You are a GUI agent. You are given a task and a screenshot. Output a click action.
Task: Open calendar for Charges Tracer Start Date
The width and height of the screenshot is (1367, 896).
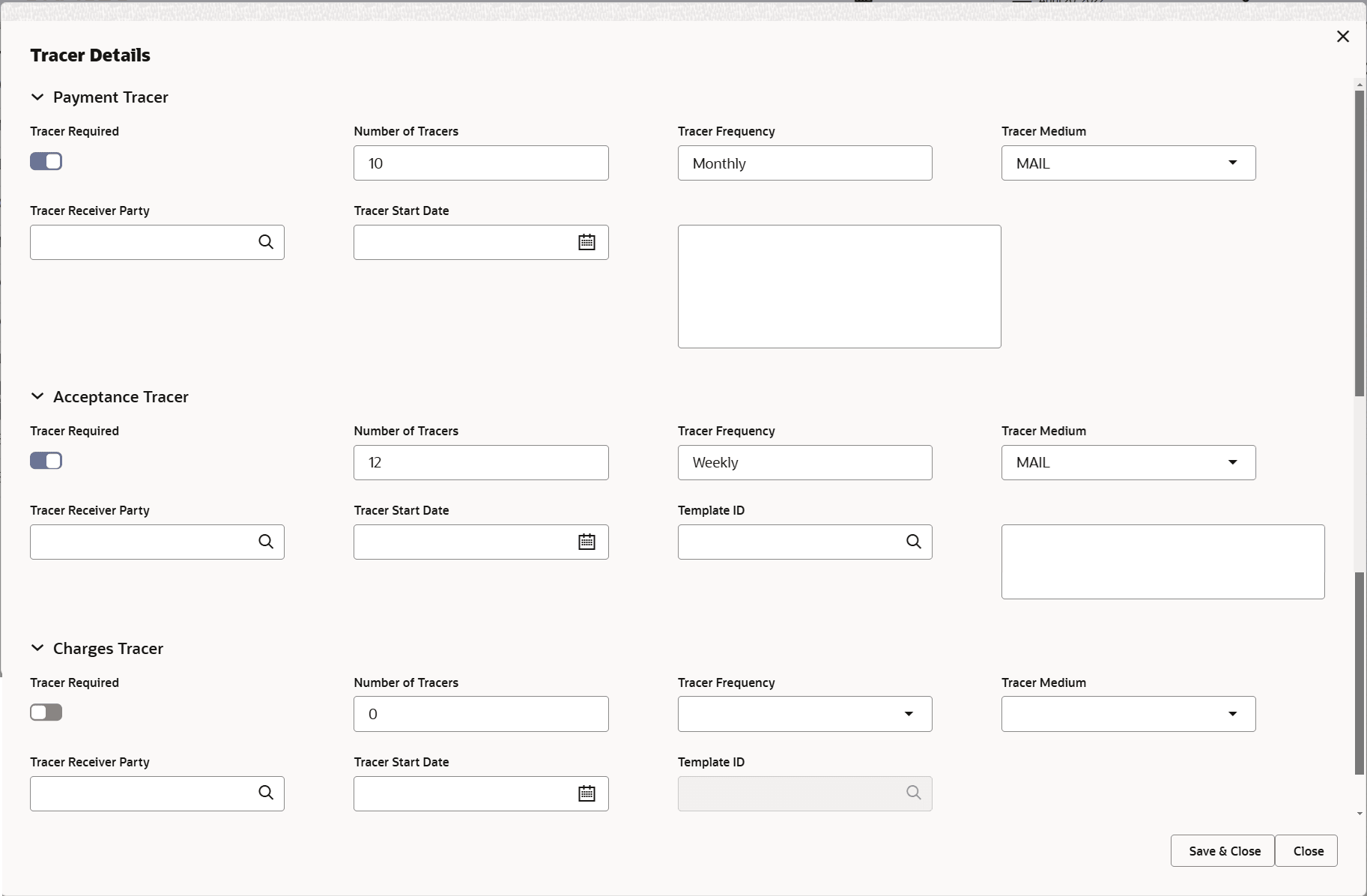tap(586, 793)
